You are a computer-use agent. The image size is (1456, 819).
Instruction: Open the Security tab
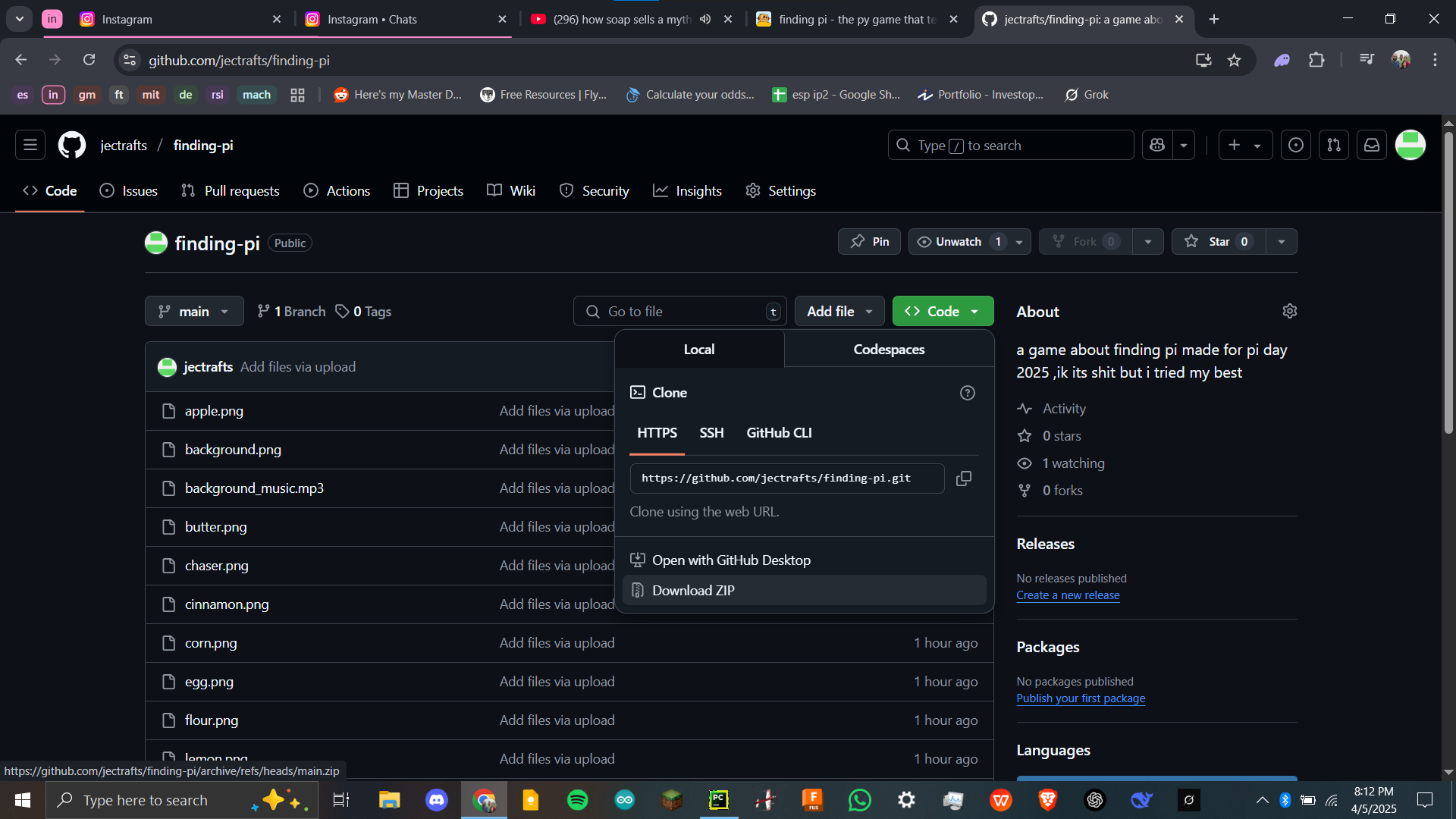595,191
